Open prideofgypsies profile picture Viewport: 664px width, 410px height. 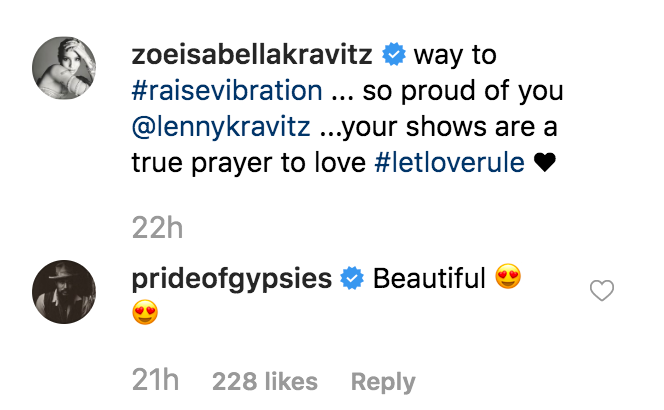click(x=65, y=291)
